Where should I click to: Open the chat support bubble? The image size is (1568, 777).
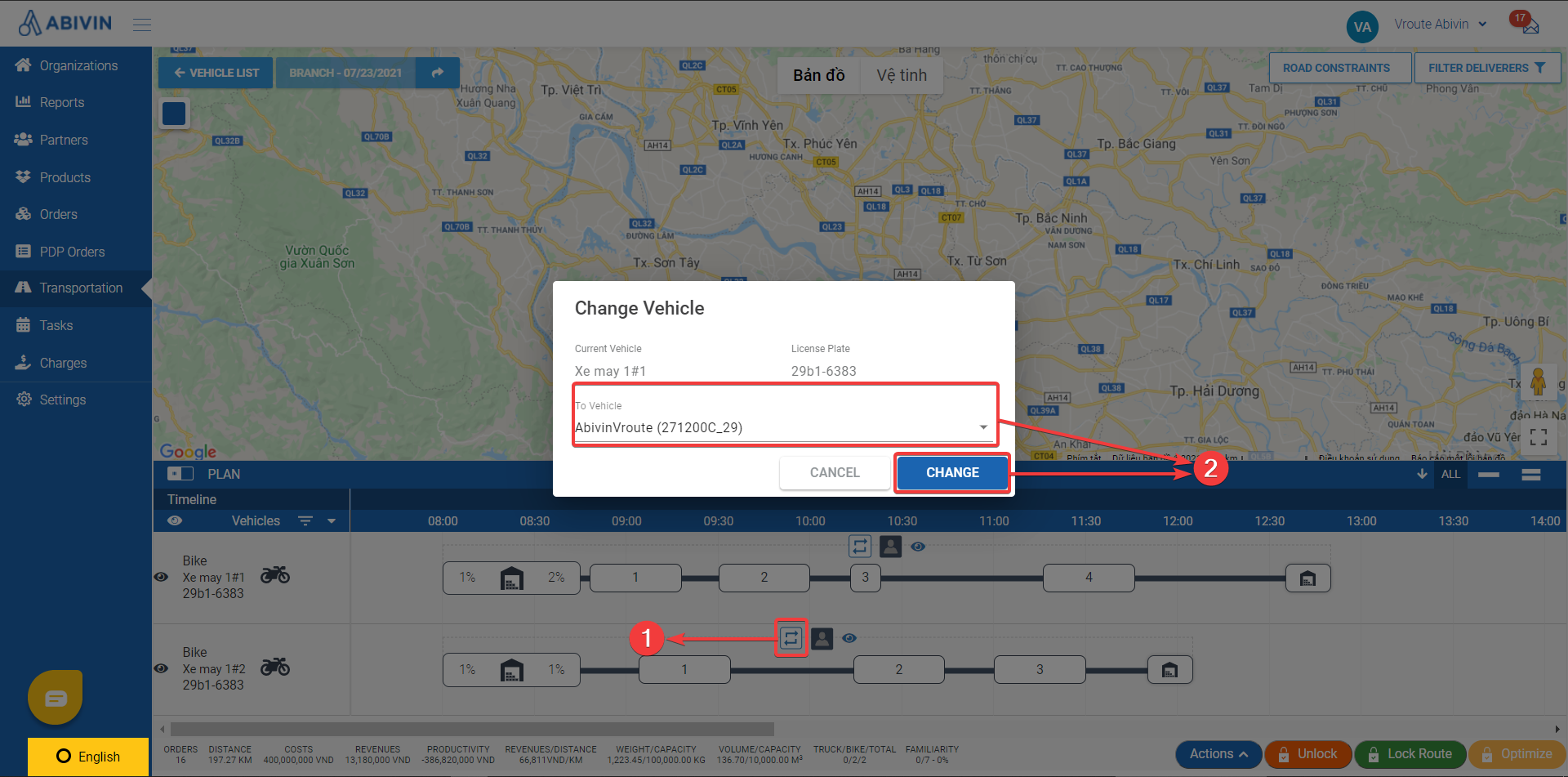point(56,698)
